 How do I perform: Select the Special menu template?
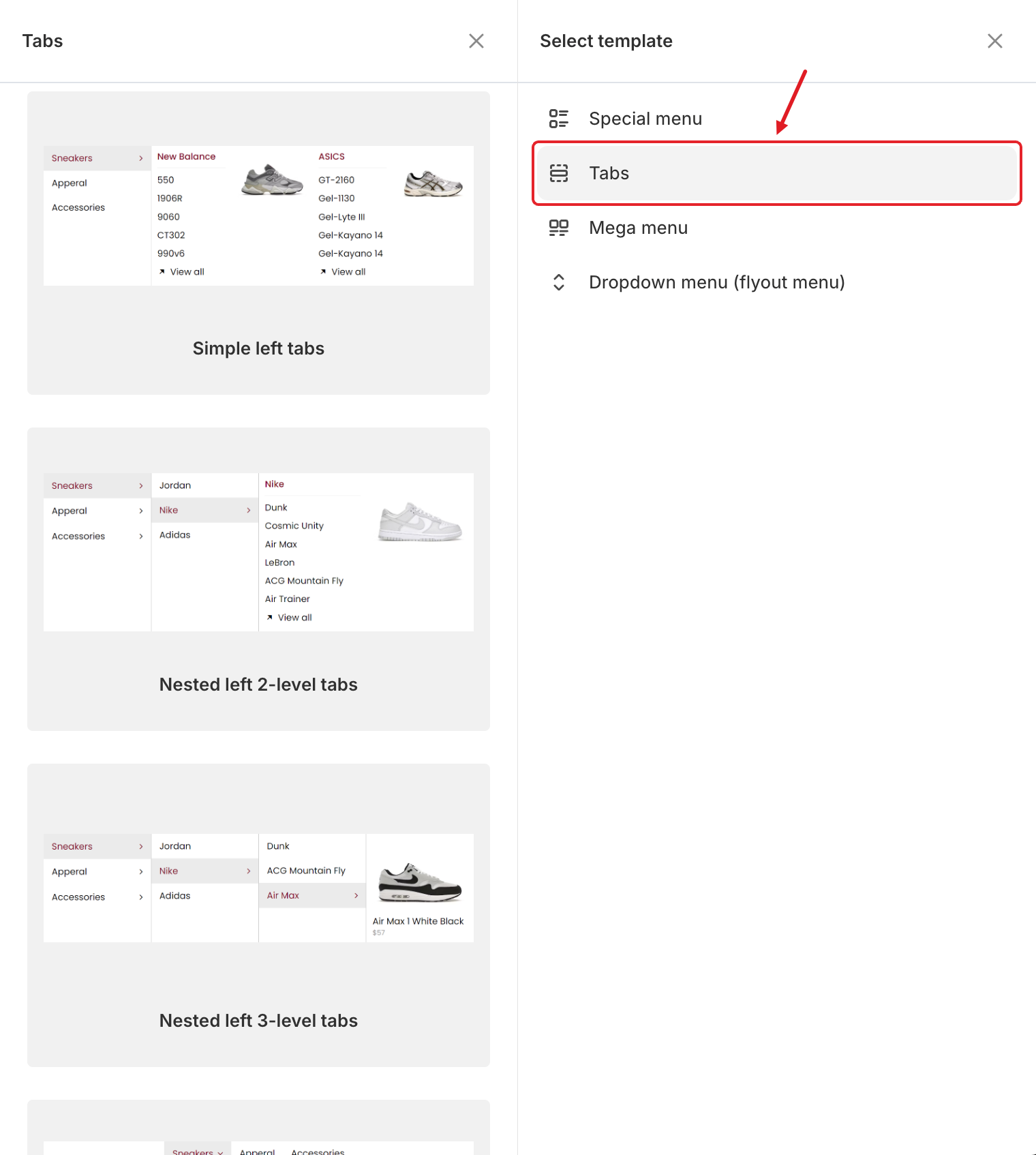[x=776, y=119]
